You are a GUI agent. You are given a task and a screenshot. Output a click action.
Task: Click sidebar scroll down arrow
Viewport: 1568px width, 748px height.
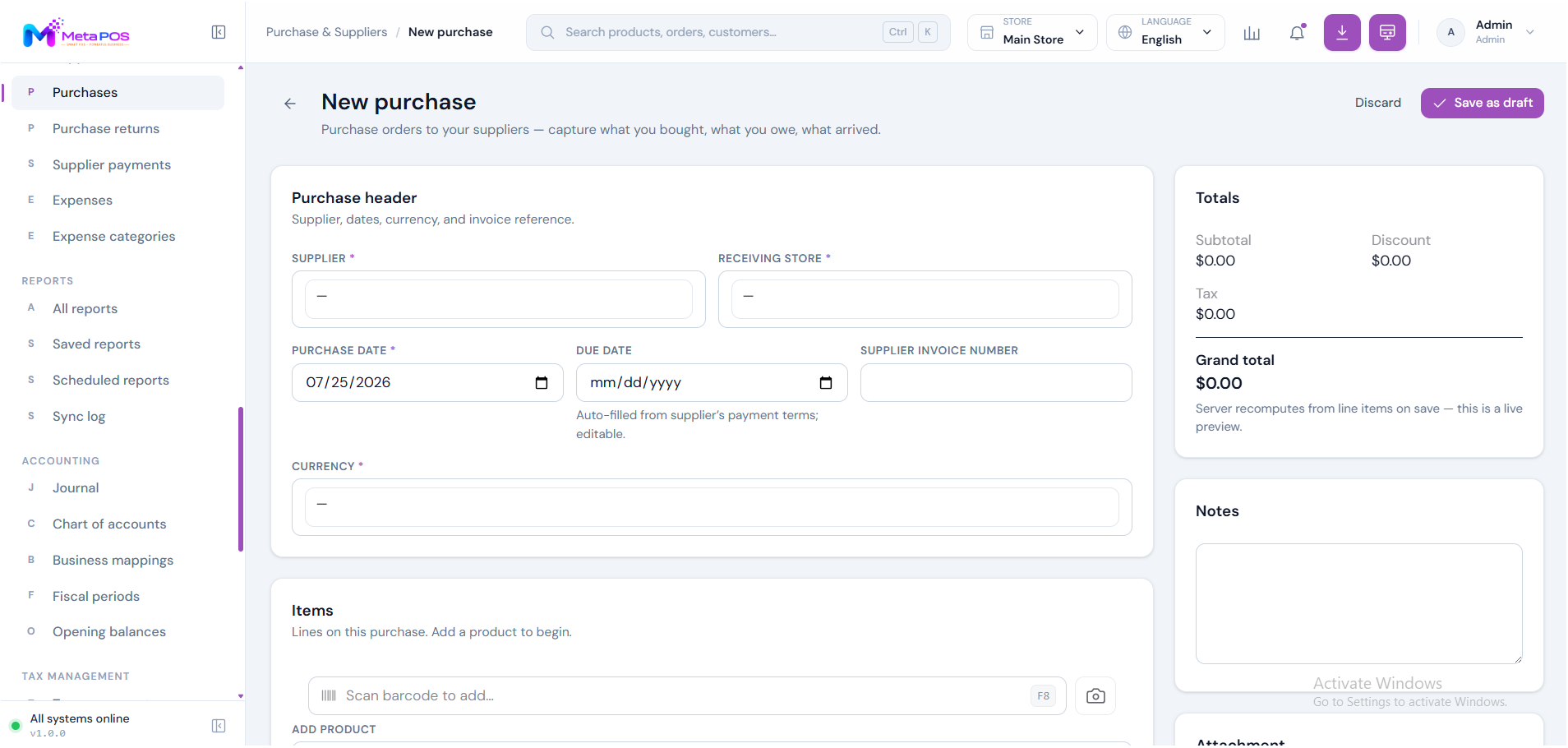(x=241, y=696)
